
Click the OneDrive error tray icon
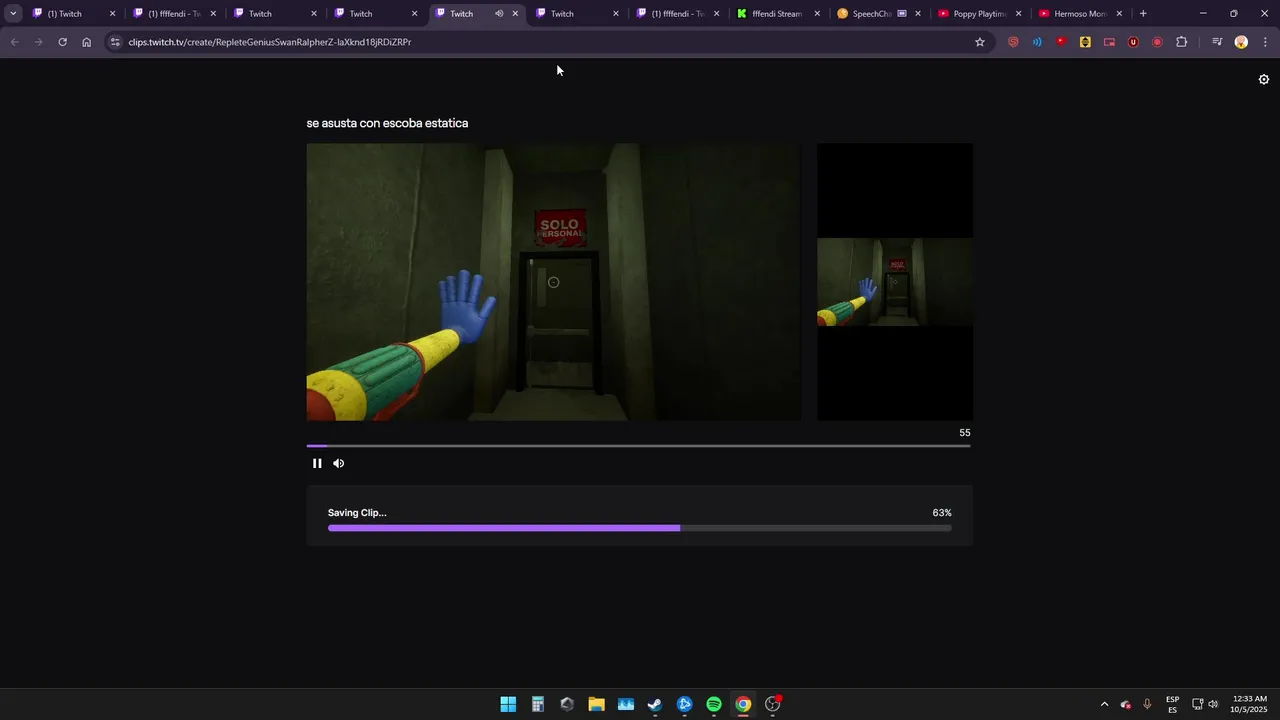[1126, 704]
